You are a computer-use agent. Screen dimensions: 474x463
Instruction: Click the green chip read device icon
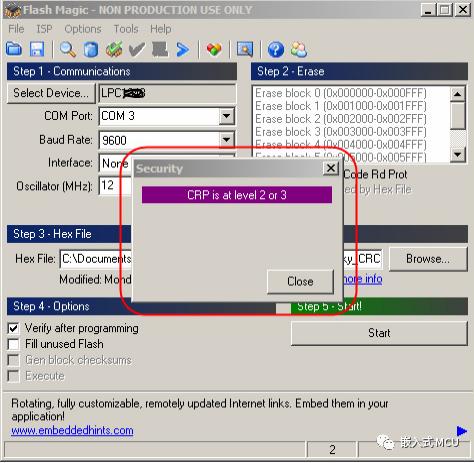(x=114, y=49)
